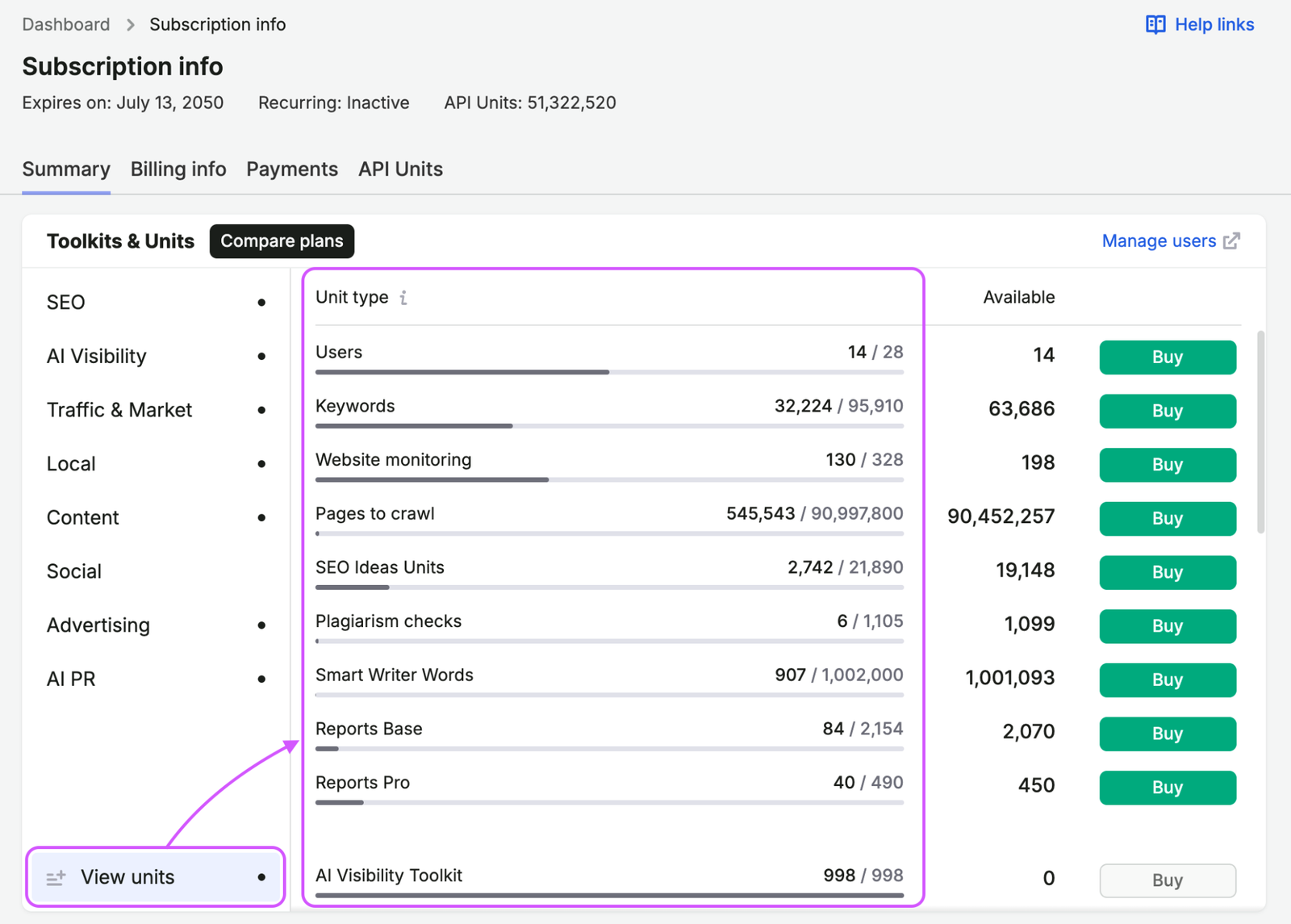Select the Social toolkit item

point(156,571)
